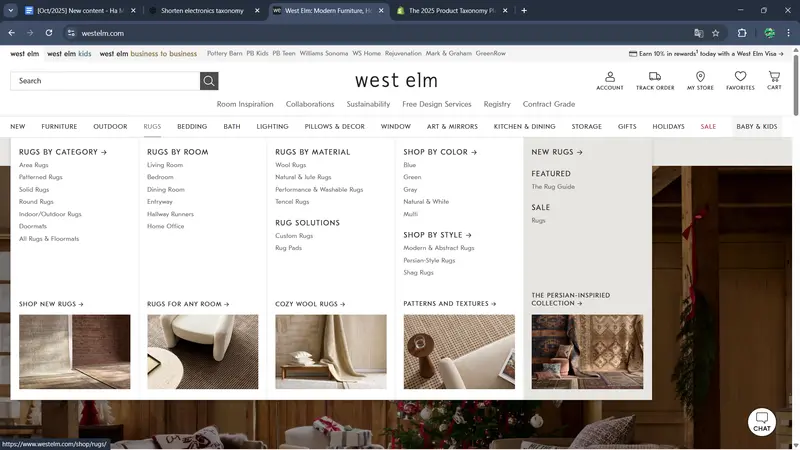
Task: Select the Blue color link
Action: (410, 165)
